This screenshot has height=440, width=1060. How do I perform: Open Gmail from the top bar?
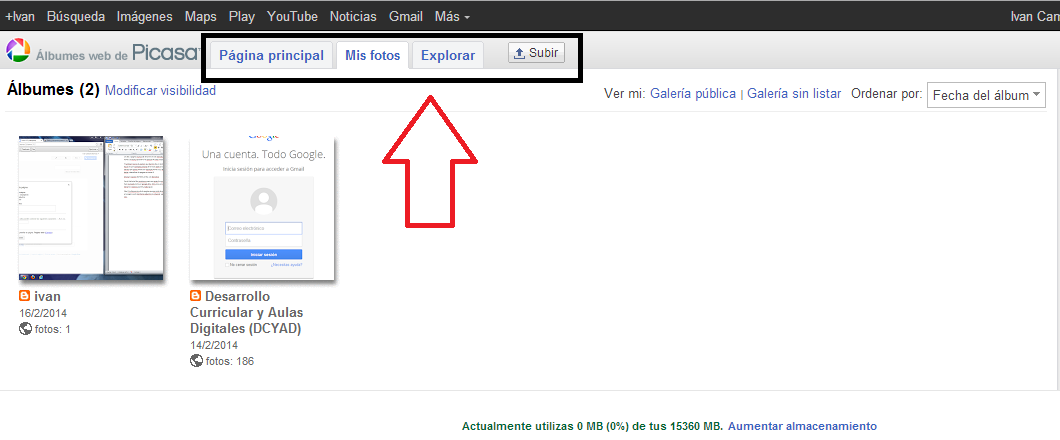[406, 16]
